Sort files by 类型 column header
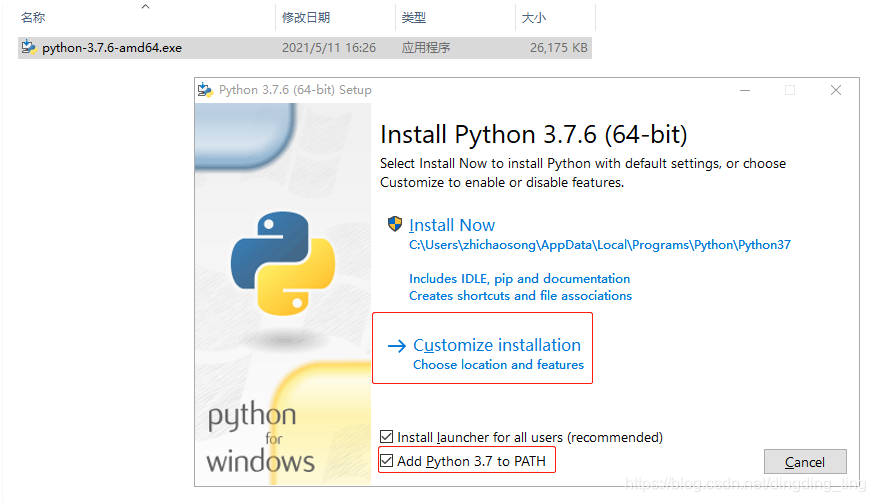 (x=414, y=18)
